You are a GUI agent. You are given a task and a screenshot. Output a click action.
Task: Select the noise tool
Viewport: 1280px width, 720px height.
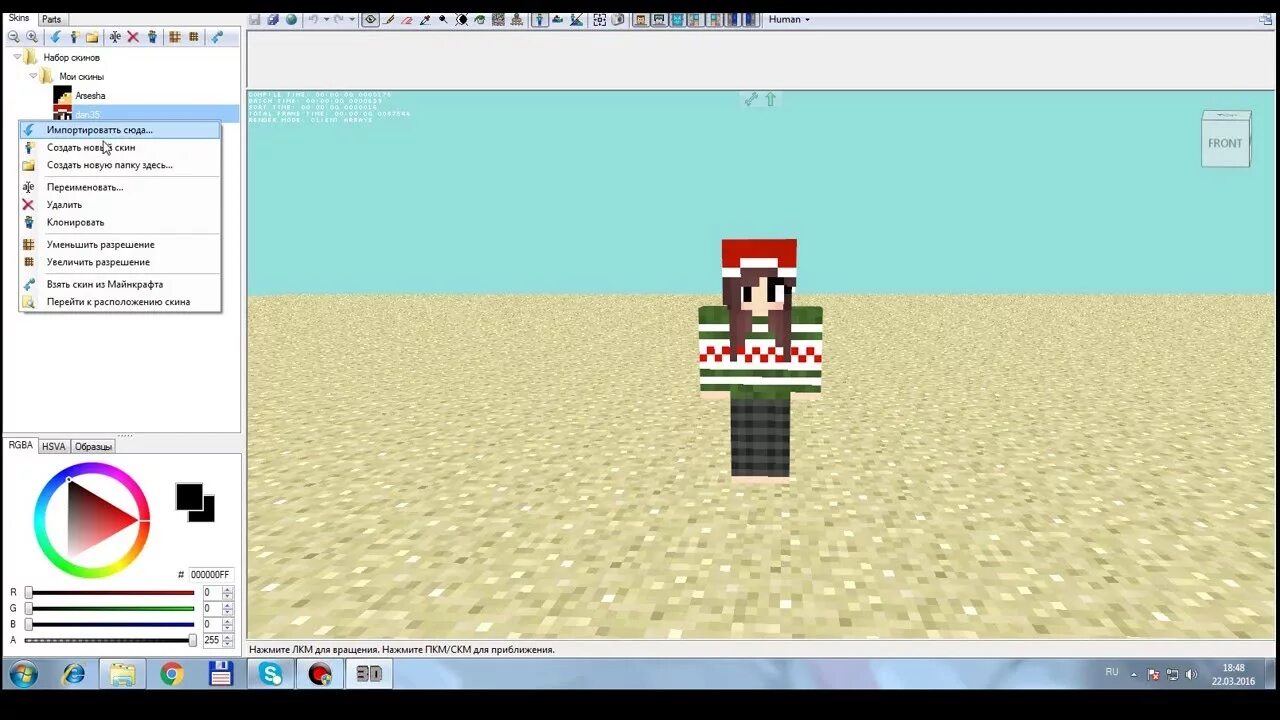pos(498,19)
